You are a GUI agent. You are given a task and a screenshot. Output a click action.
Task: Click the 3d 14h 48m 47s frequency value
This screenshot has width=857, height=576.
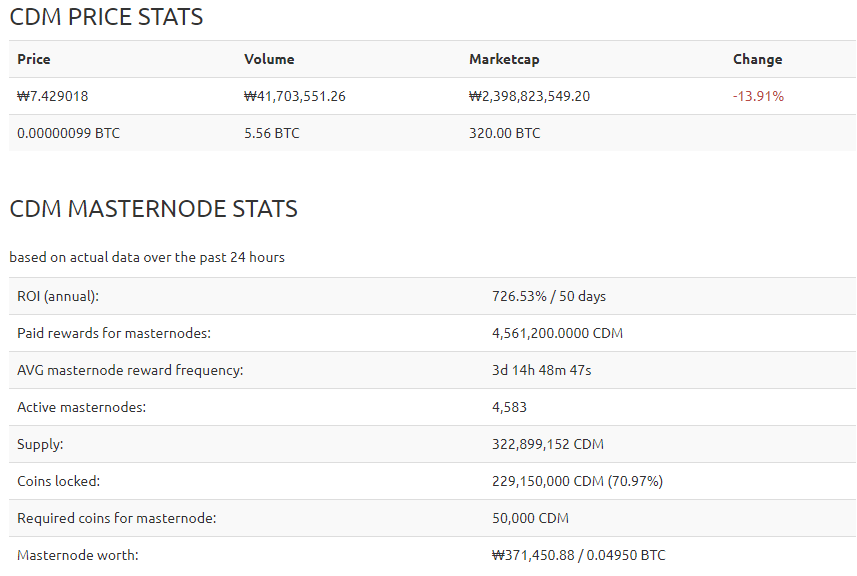(541, 370)
